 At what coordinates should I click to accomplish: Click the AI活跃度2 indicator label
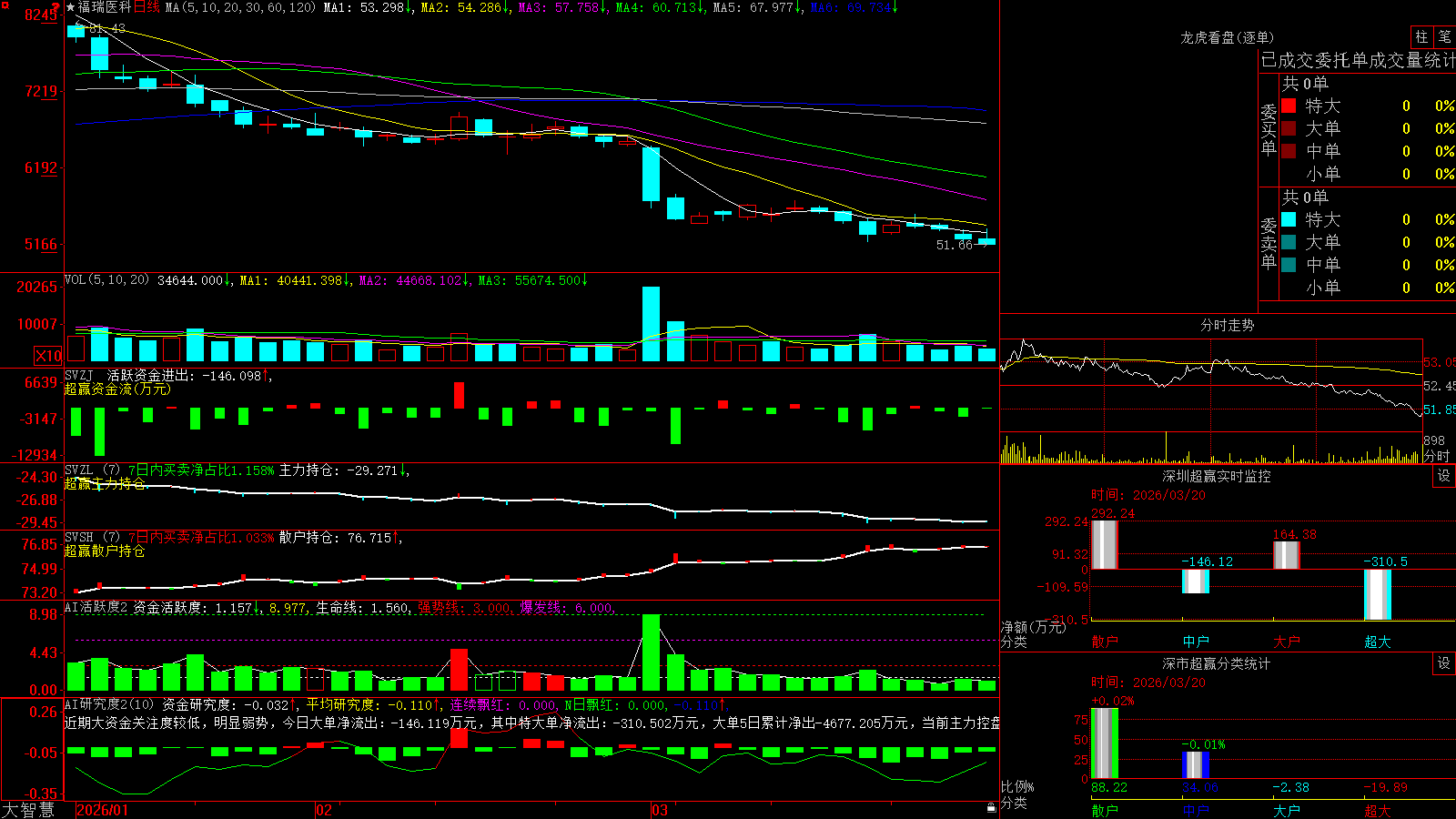[96, 607]
